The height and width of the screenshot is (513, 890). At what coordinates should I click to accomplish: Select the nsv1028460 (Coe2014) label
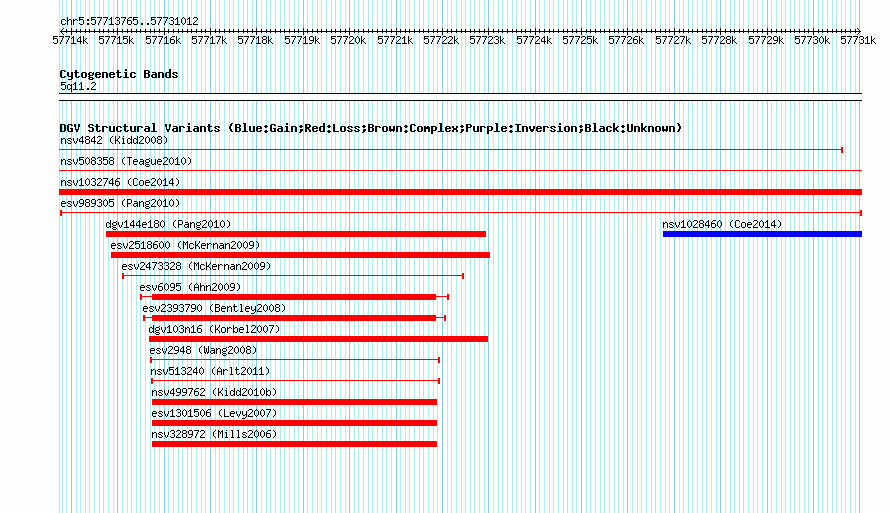pyautogui.click(x=722, y=224)
